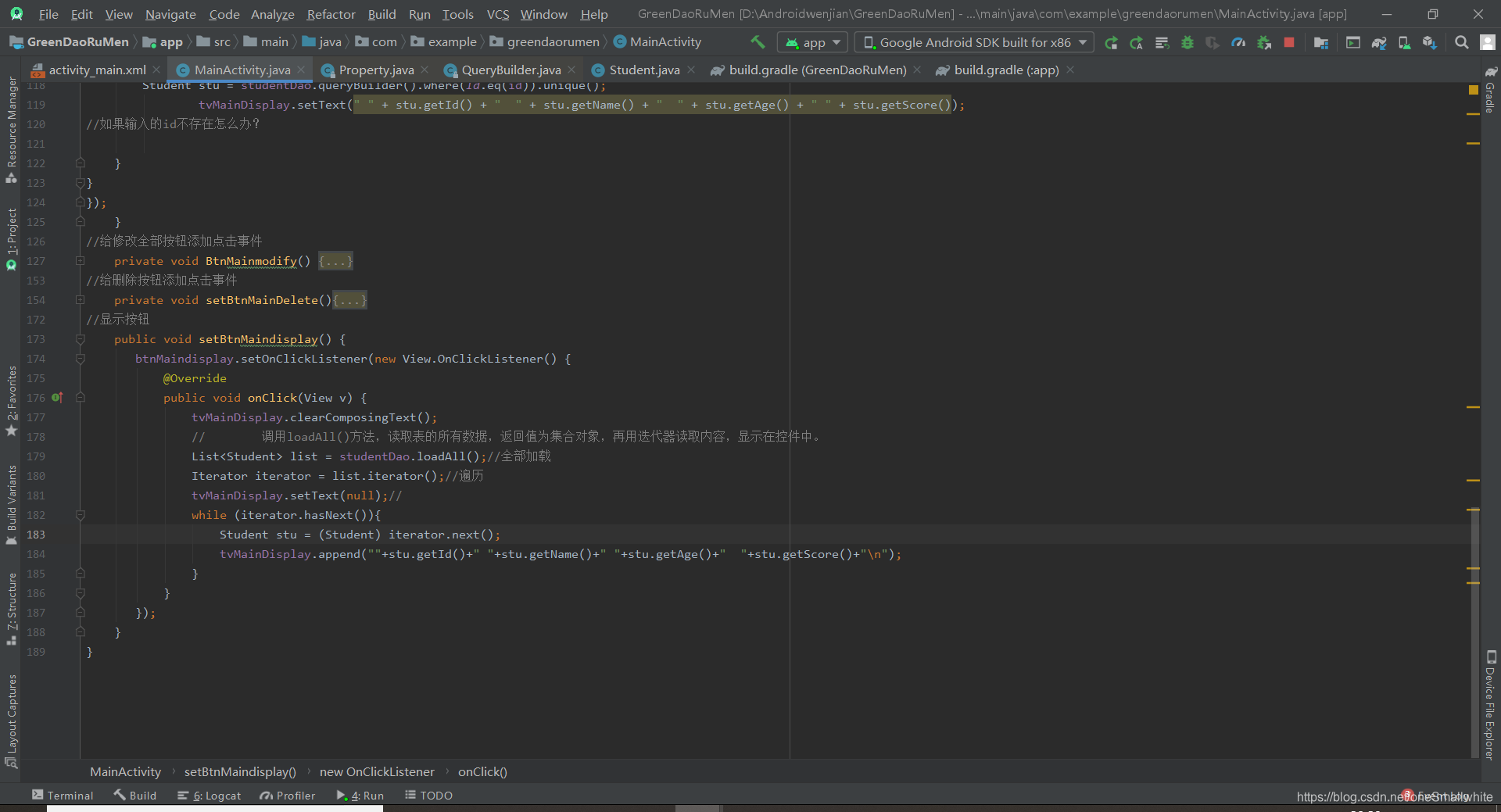Click the override gutter icon on line 176
Viewport: 1501px width, 812px height.
[57, 398]
